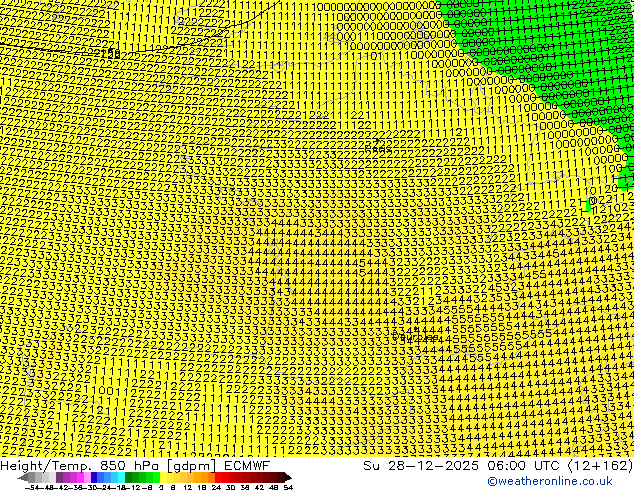Select the dark blue swatch in the temperature legend
This screenshot has width=634, height=490.
point(94,477)
